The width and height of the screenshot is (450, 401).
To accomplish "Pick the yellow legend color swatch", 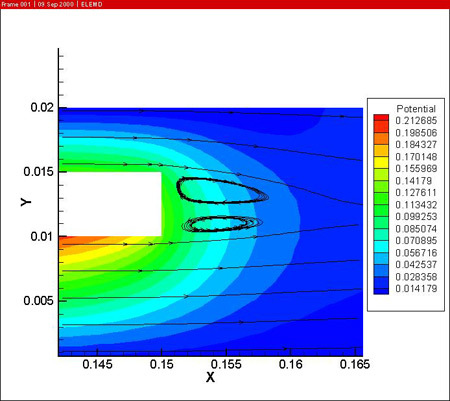I will coord(381,163).
